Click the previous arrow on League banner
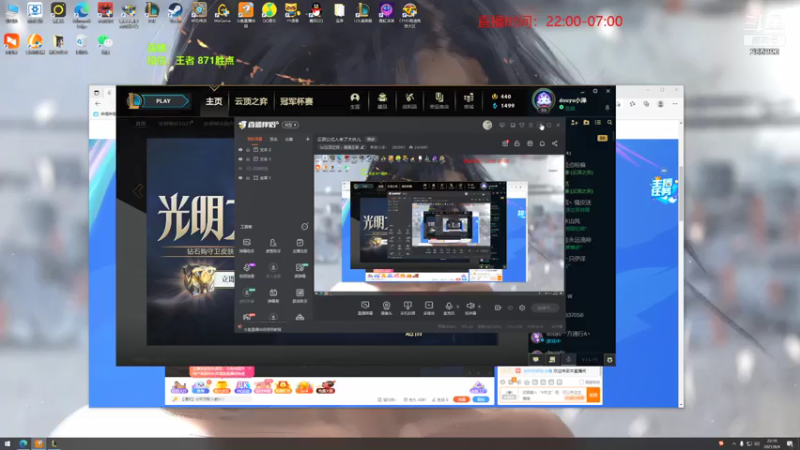This screenshot has width=800, height=450. click(138, 191)
